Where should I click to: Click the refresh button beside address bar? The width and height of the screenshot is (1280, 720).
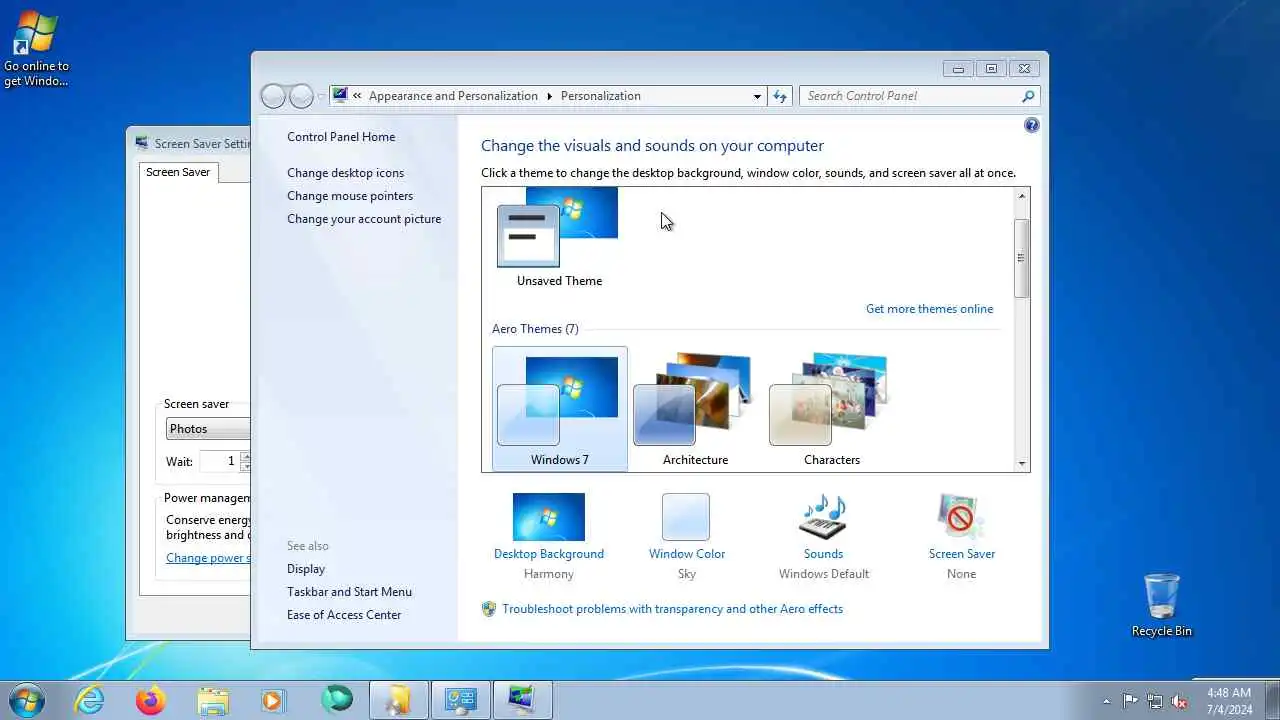click(780, 96)
